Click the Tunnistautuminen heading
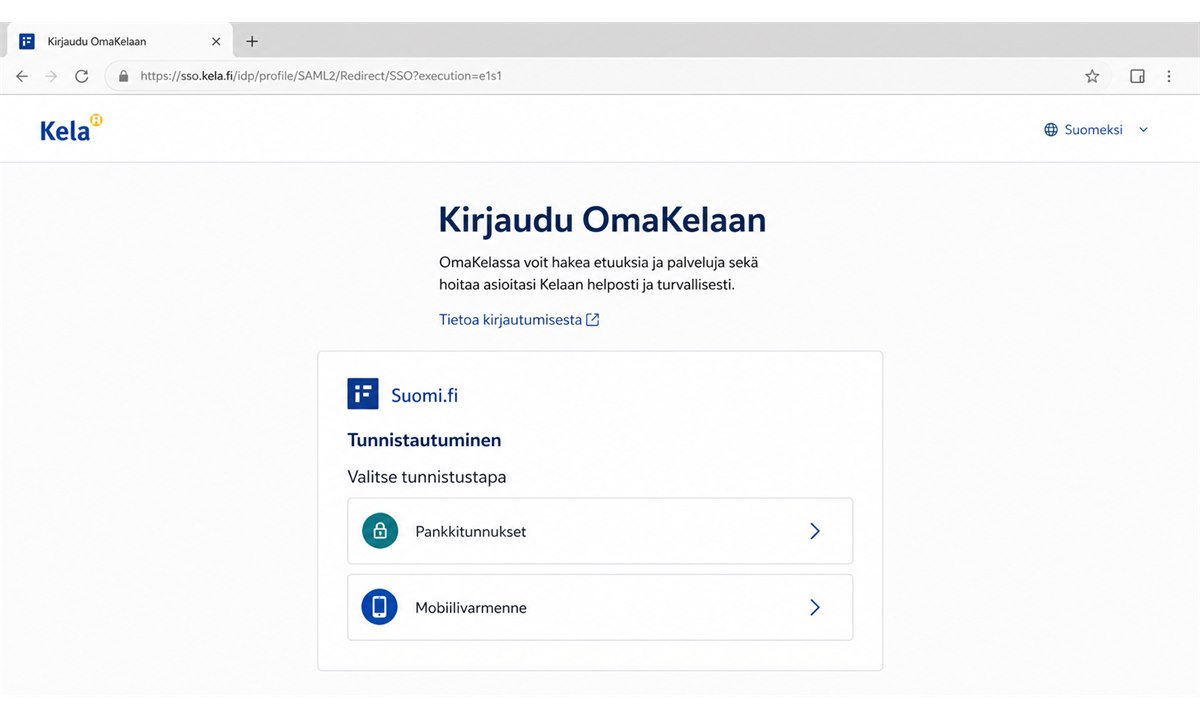The height and width of the screenshot is (720, 1200). coord(424,440)
